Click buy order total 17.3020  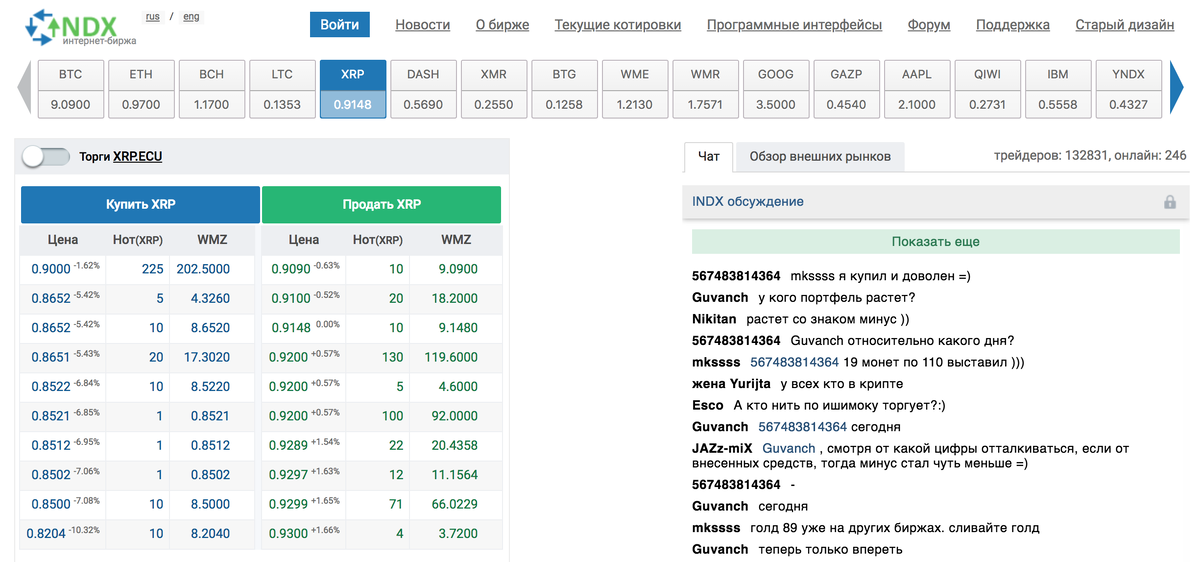point(206,357)
